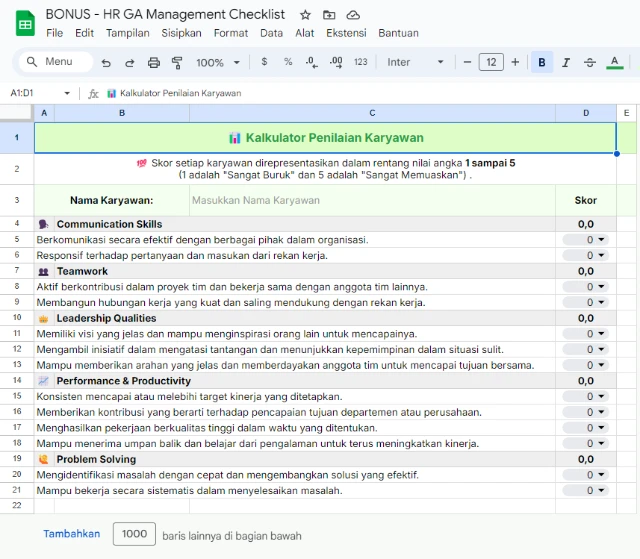Toggle strikethrough formatting button
Viewport: 640px width, 559px height.
pyautogui.click(x=590, y=62)
